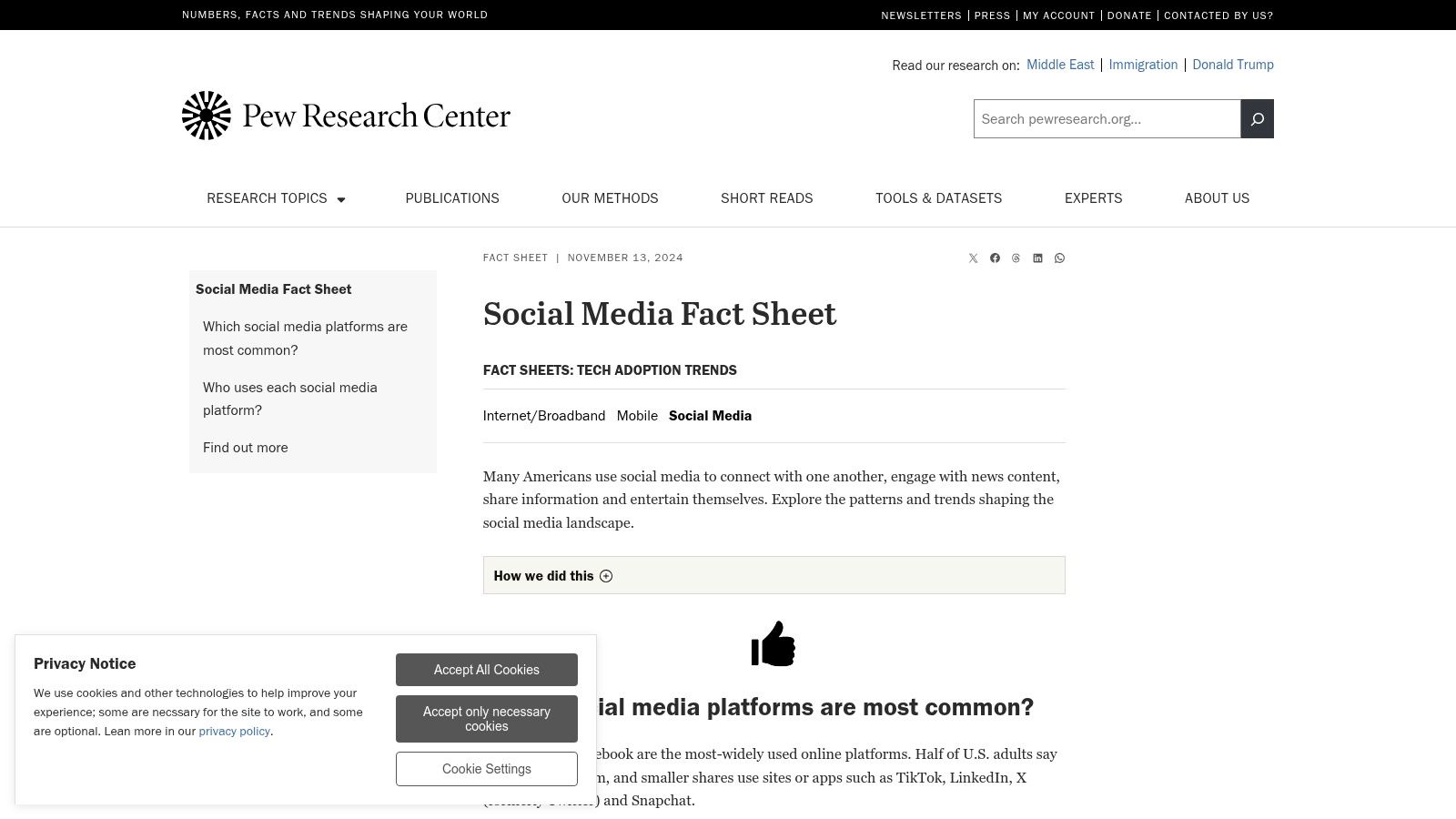Viewport: 1456px width, 819px height.
Task: Select the Internet/Broadband tab
Action: 544,415
